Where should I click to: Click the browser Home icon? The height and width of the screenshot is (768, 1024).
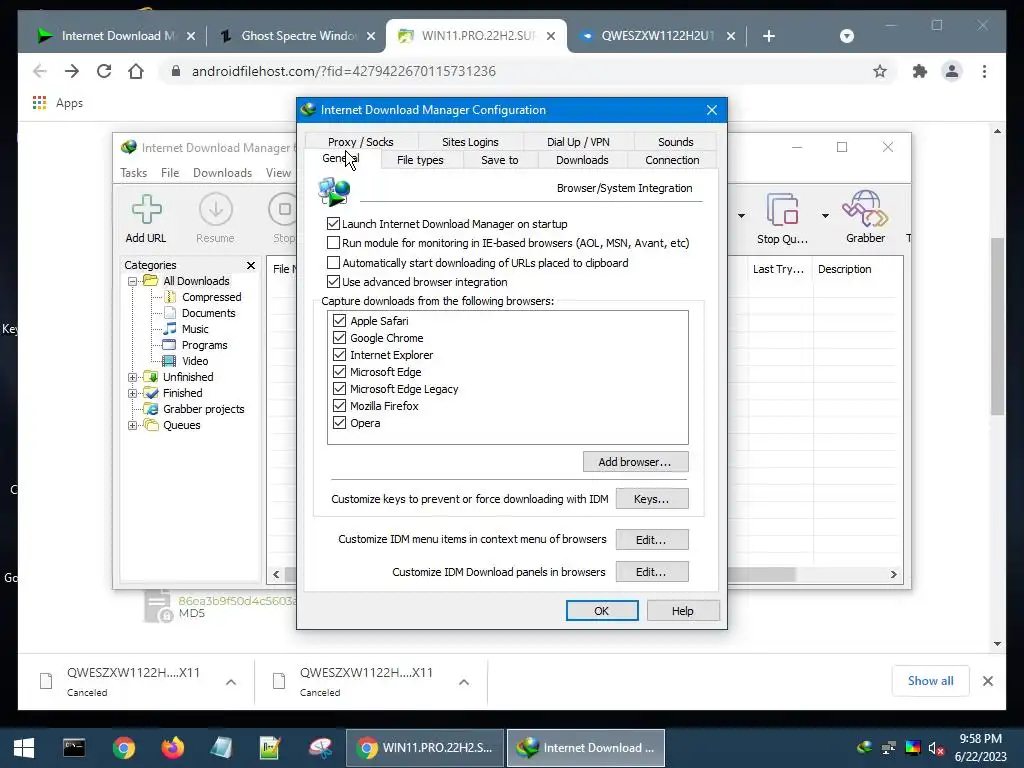coord(136,71)
